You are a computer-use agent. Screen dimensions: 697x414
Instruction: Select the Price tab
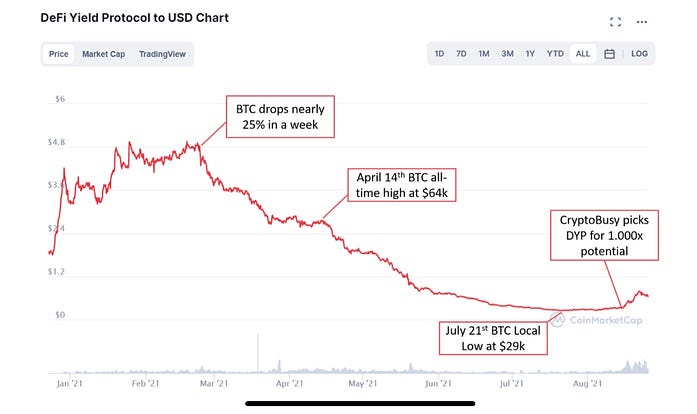pyautogui.click(x=59, y=54)
